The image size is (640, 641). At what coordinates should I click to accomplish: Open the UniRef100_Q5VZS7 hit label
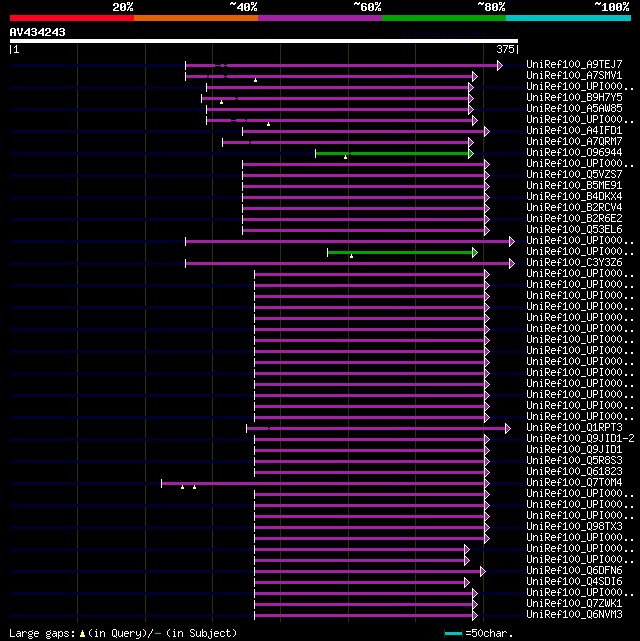click(574, 175)
